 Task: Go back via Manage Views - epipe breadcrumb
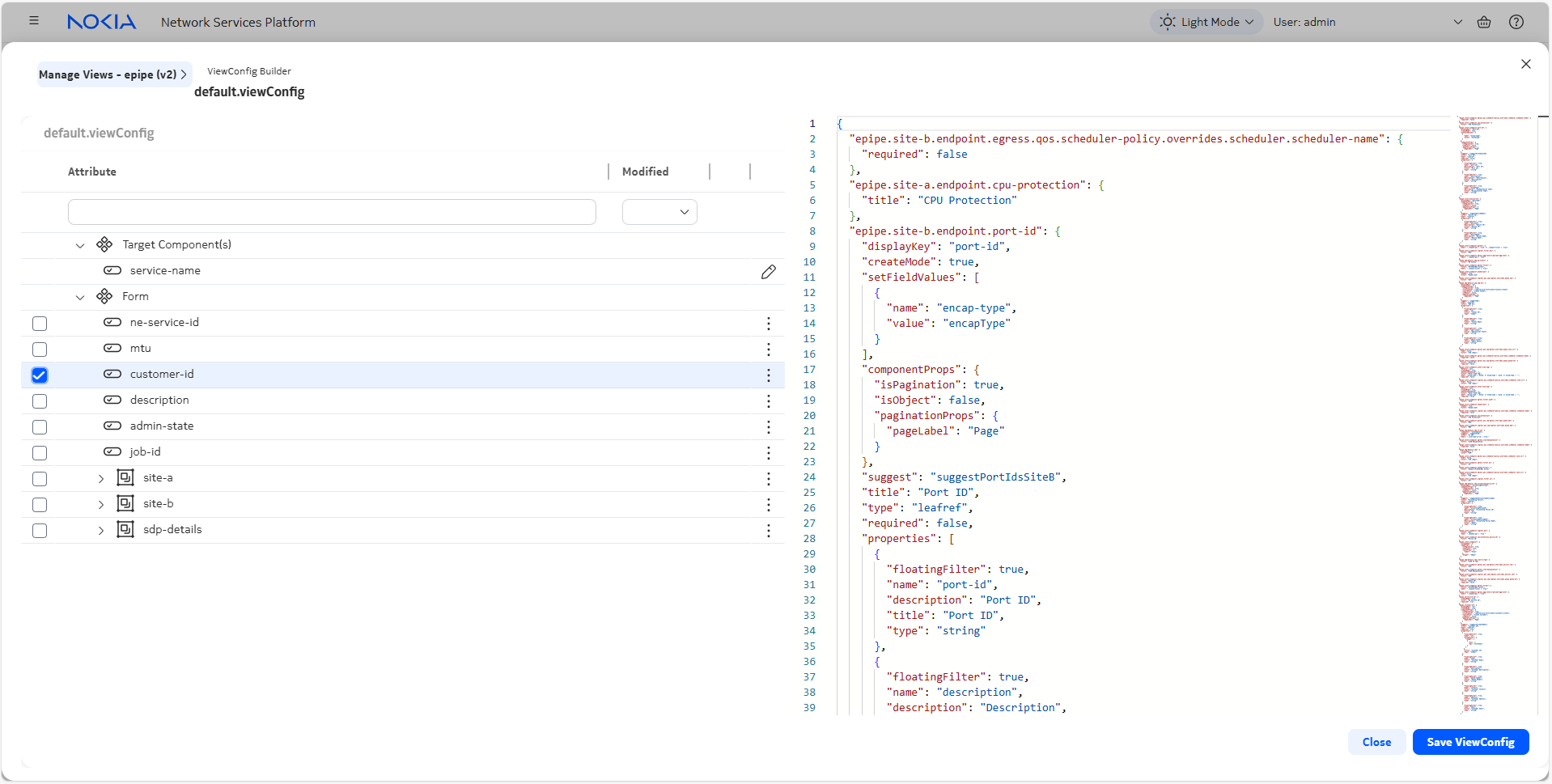(x=108, y=74)
